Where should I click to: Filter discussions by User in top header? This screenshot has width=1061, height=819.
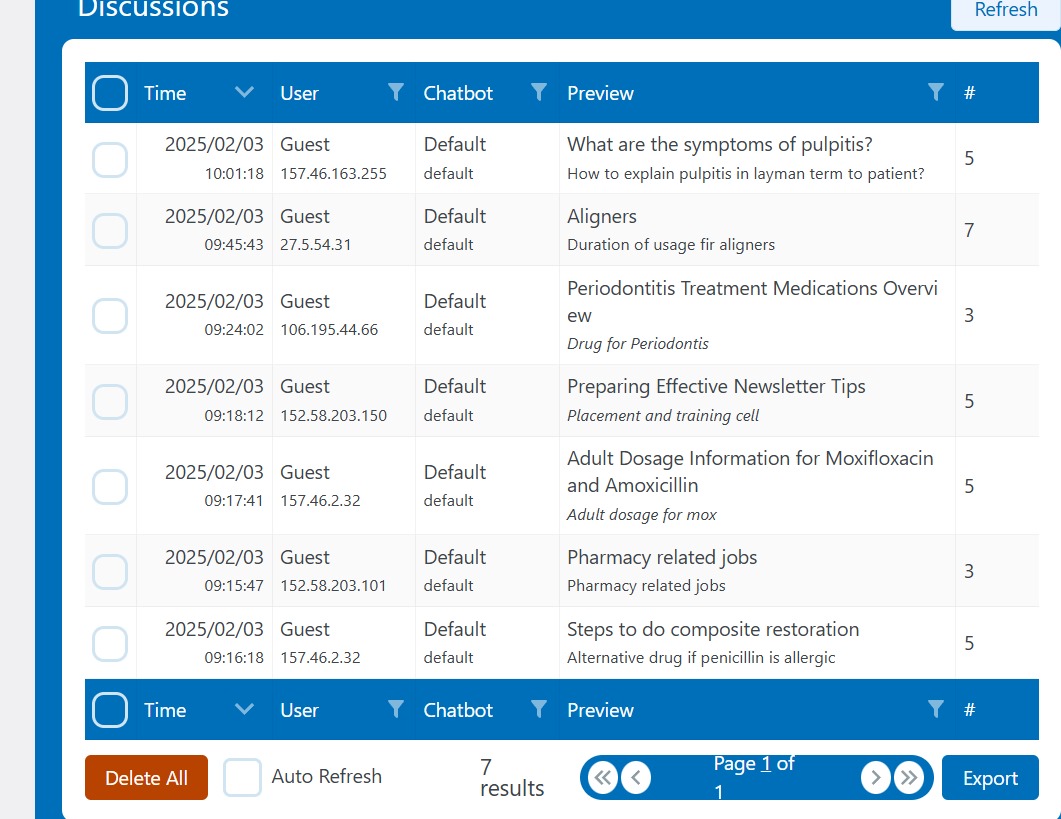coord(396,93)
